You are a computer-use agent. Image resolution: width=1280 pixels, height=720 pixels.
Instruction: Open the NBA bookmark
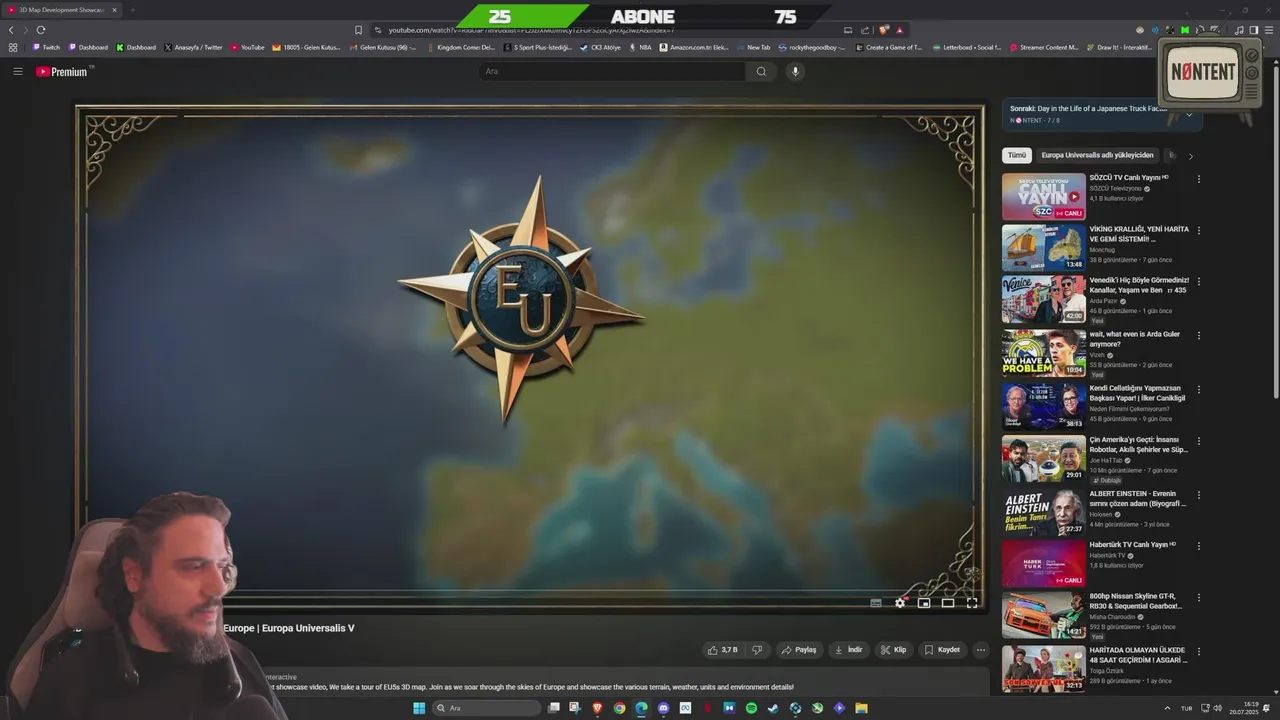[640, 47]
